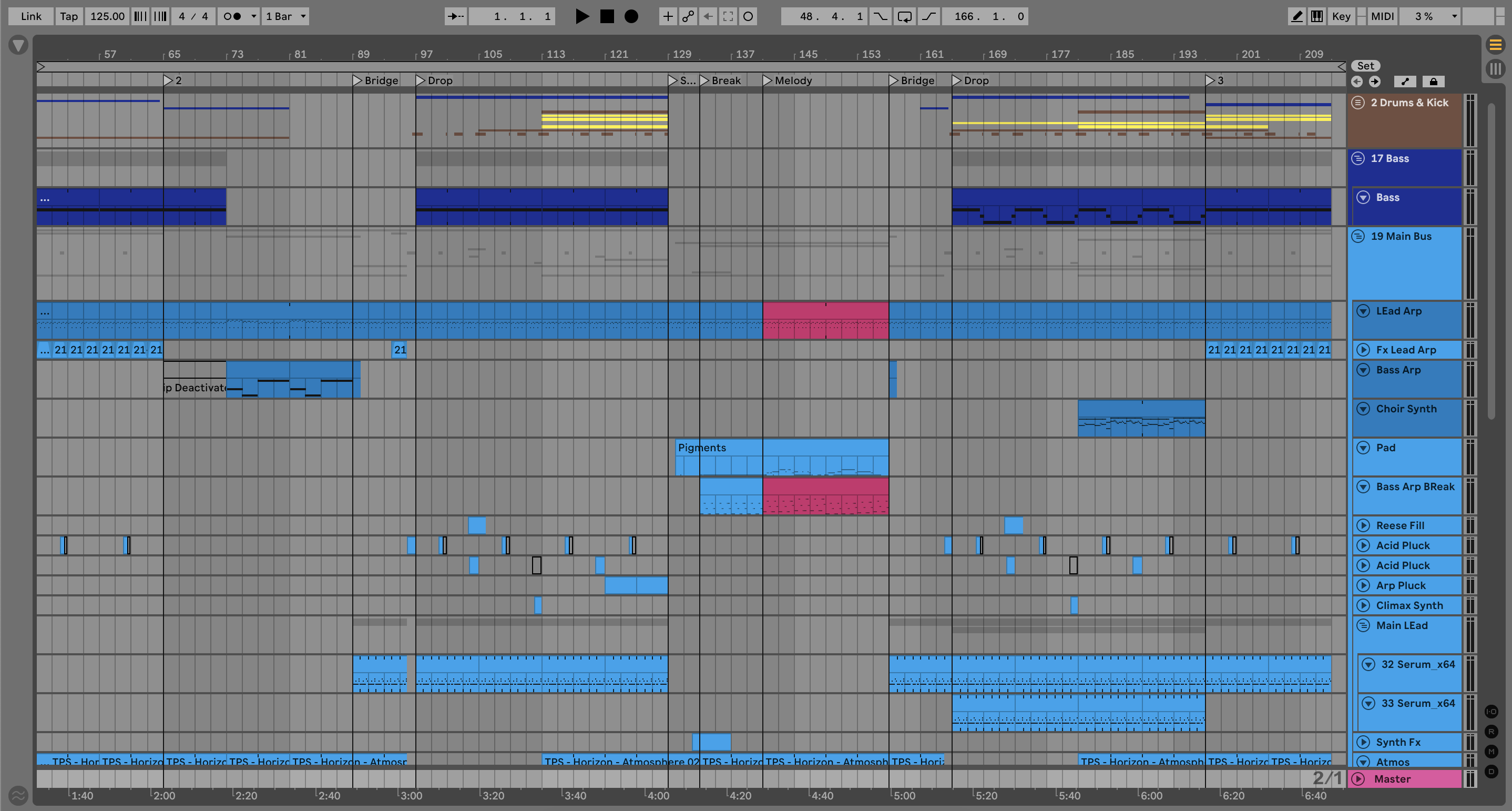Screen dimensions: 1512x811
Task: Enable the Computer MIDI Keyboard icon
Action: point(1317,16)
